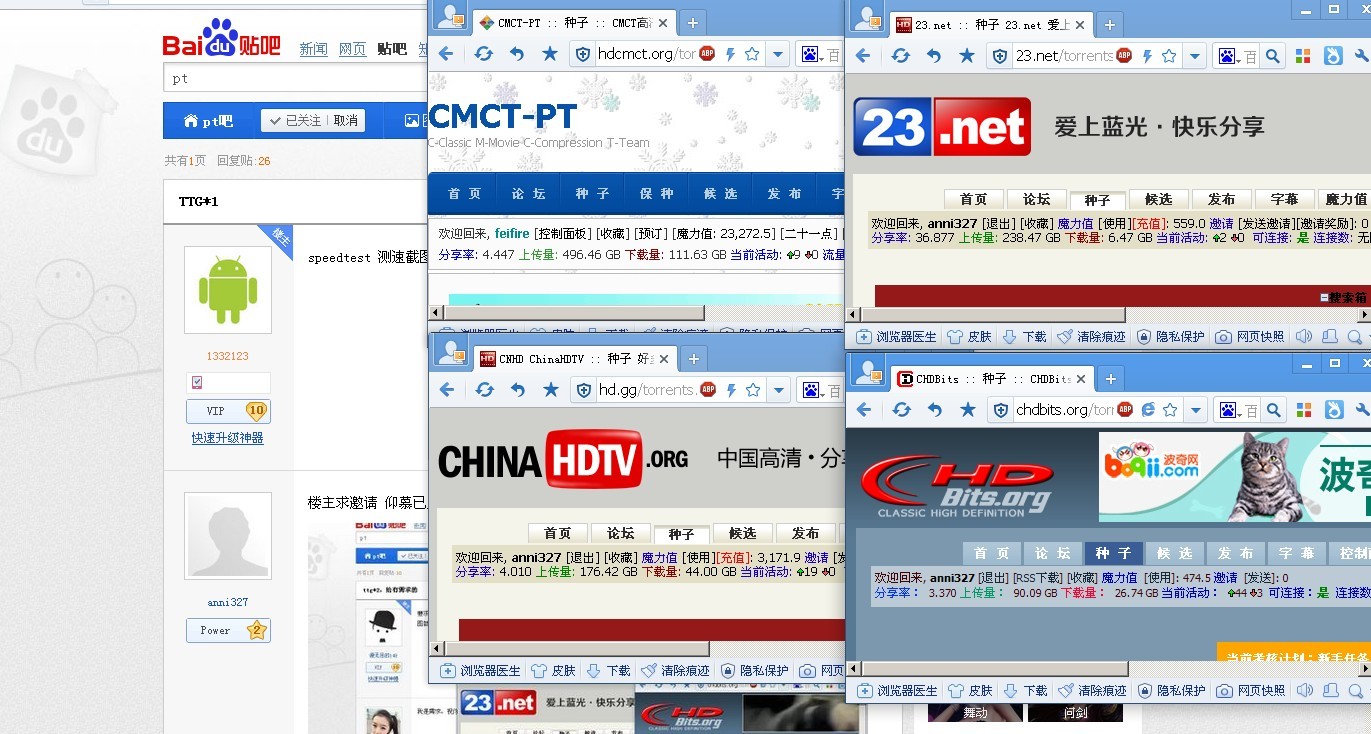Viewport: 1371px width, 734px height.
Task: Go back in the CHDBits browser window
Action: tap(864, 410)
